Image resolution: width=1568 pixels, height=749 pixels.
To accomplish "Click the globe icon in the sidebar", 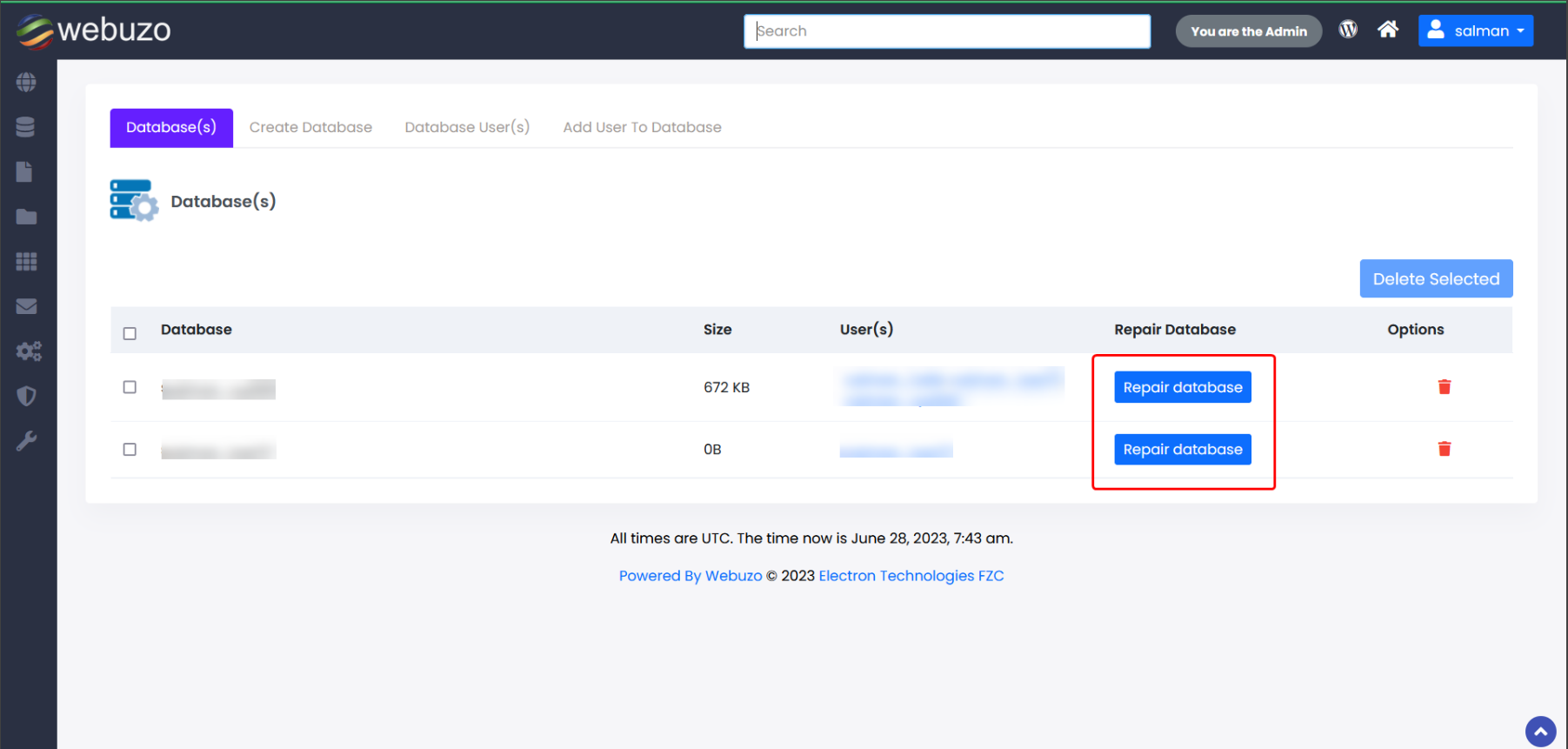I will pos(26,83).
